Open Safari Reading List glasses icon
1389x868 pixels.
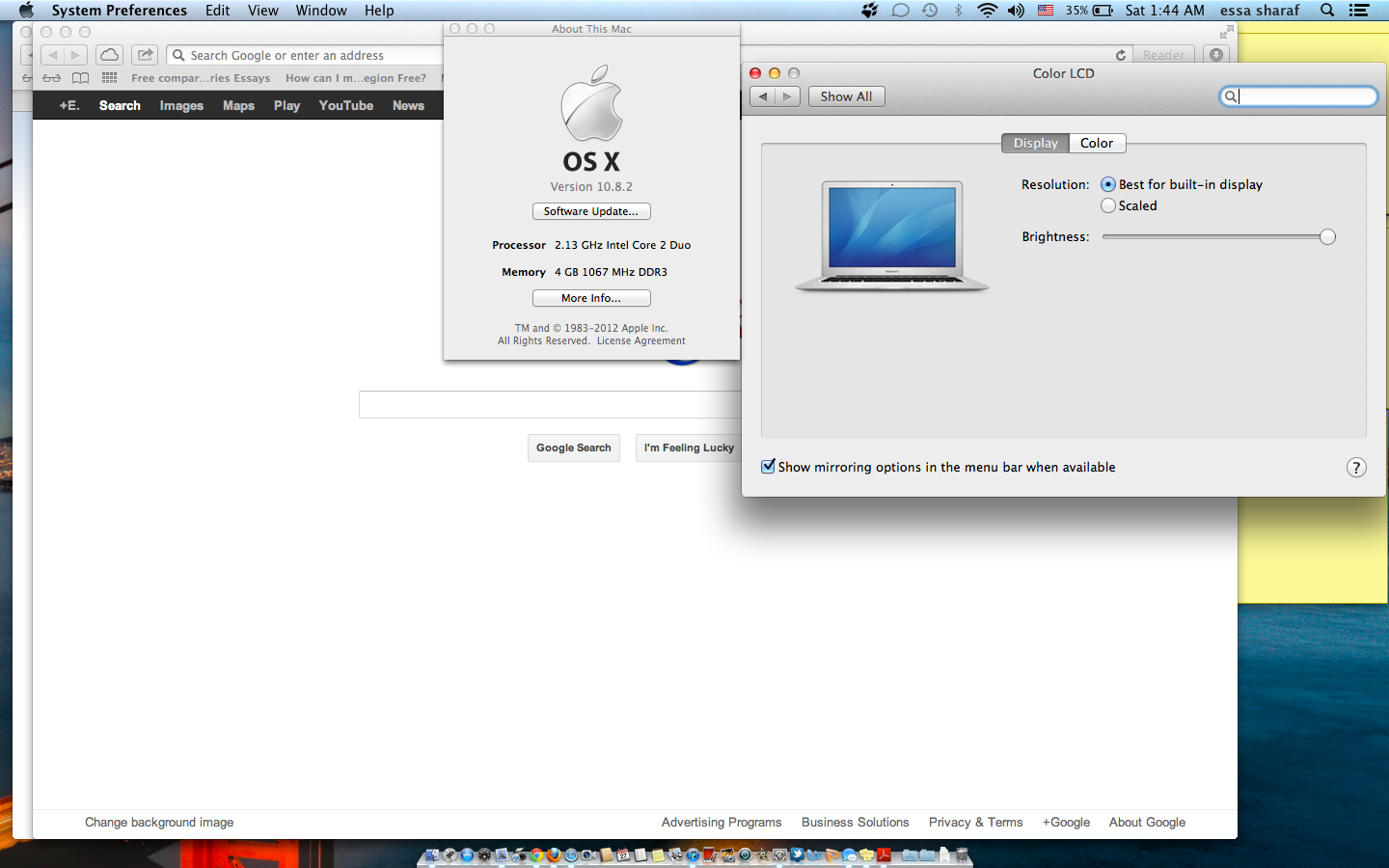(51, 78)
